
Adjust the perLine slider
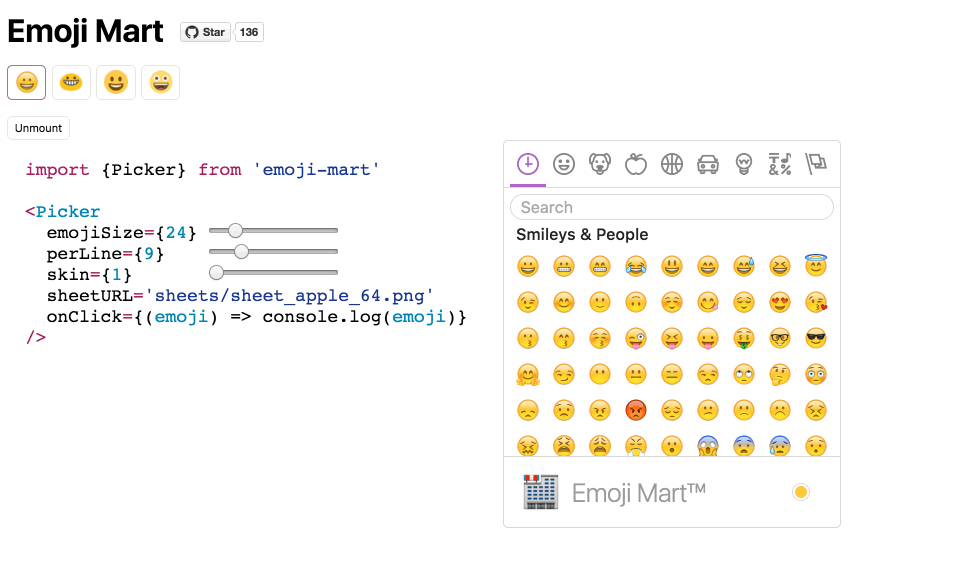(273, 251)
